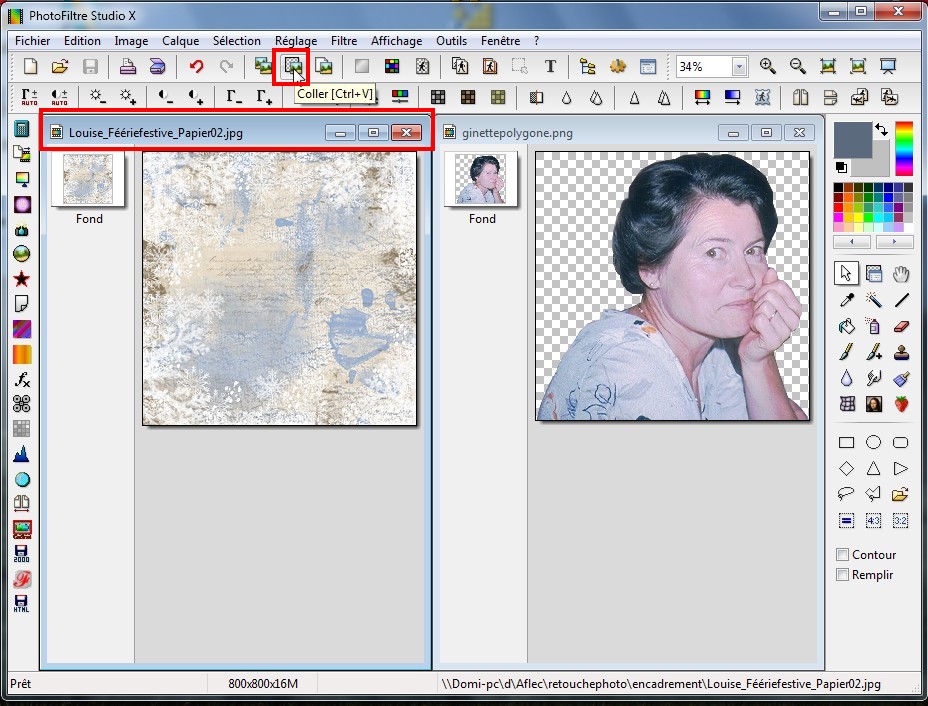Open the Sélection menu

click(x=237, y=41)
